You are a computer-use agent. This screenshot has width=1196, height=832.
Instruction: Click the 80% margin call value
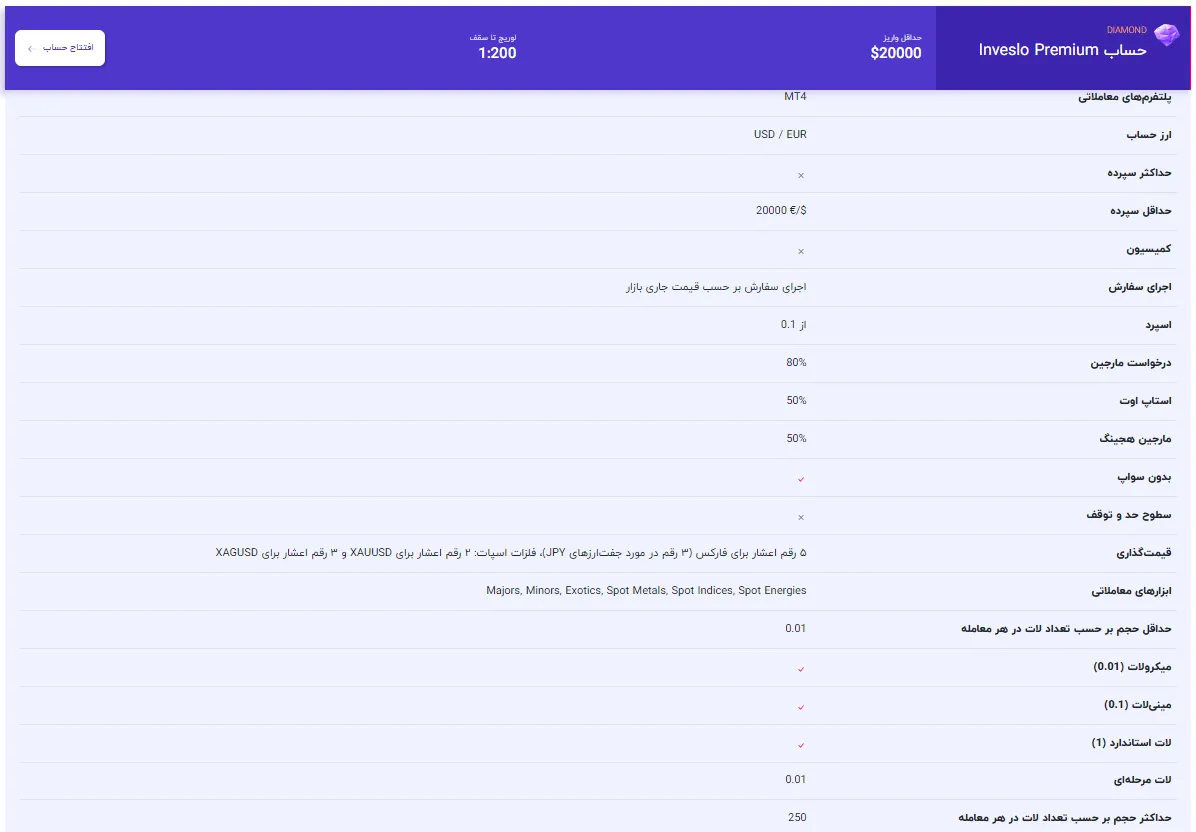pos(796,363)
